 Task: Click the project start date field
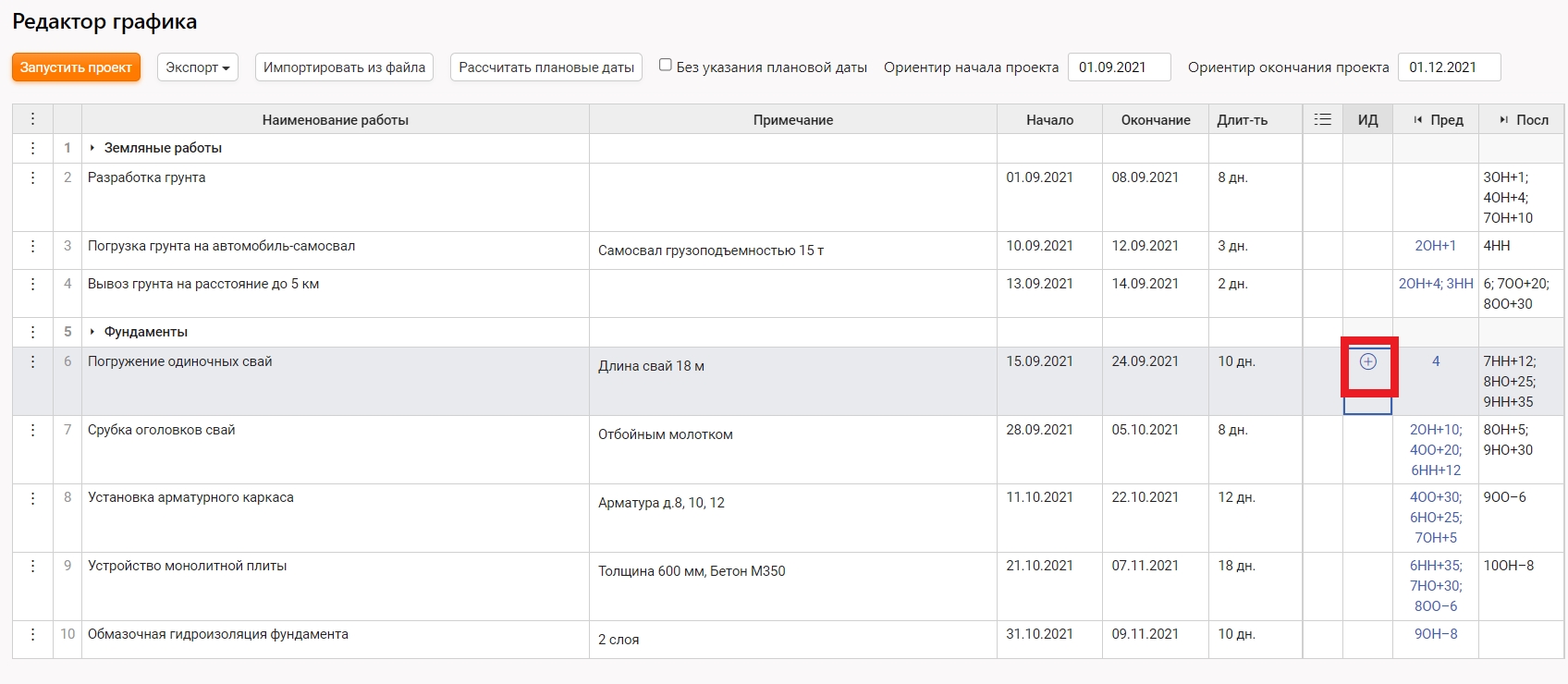(x=1119, y=67)
